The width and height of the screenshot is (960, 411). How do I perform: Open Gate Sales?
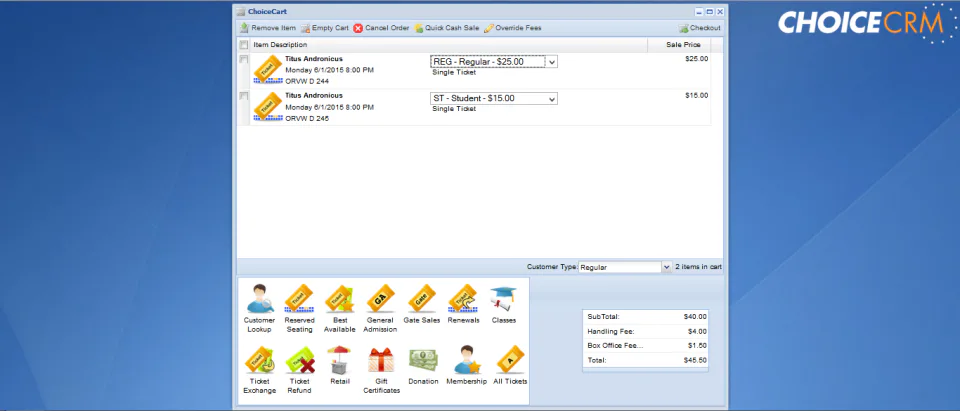click(x=421, y=304)
